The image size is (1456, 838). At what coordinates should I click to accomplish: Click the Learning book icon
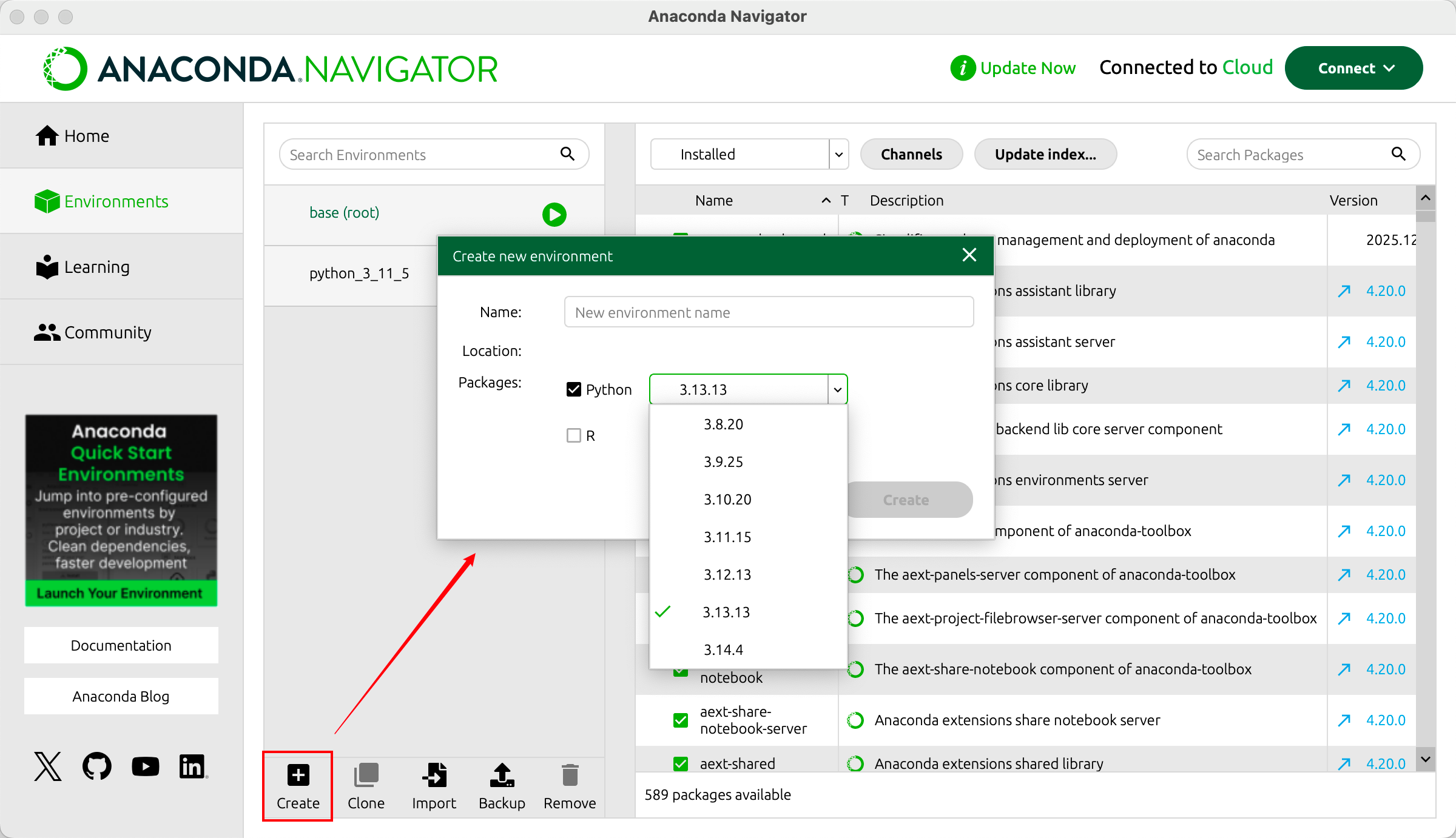click(47, 267)
